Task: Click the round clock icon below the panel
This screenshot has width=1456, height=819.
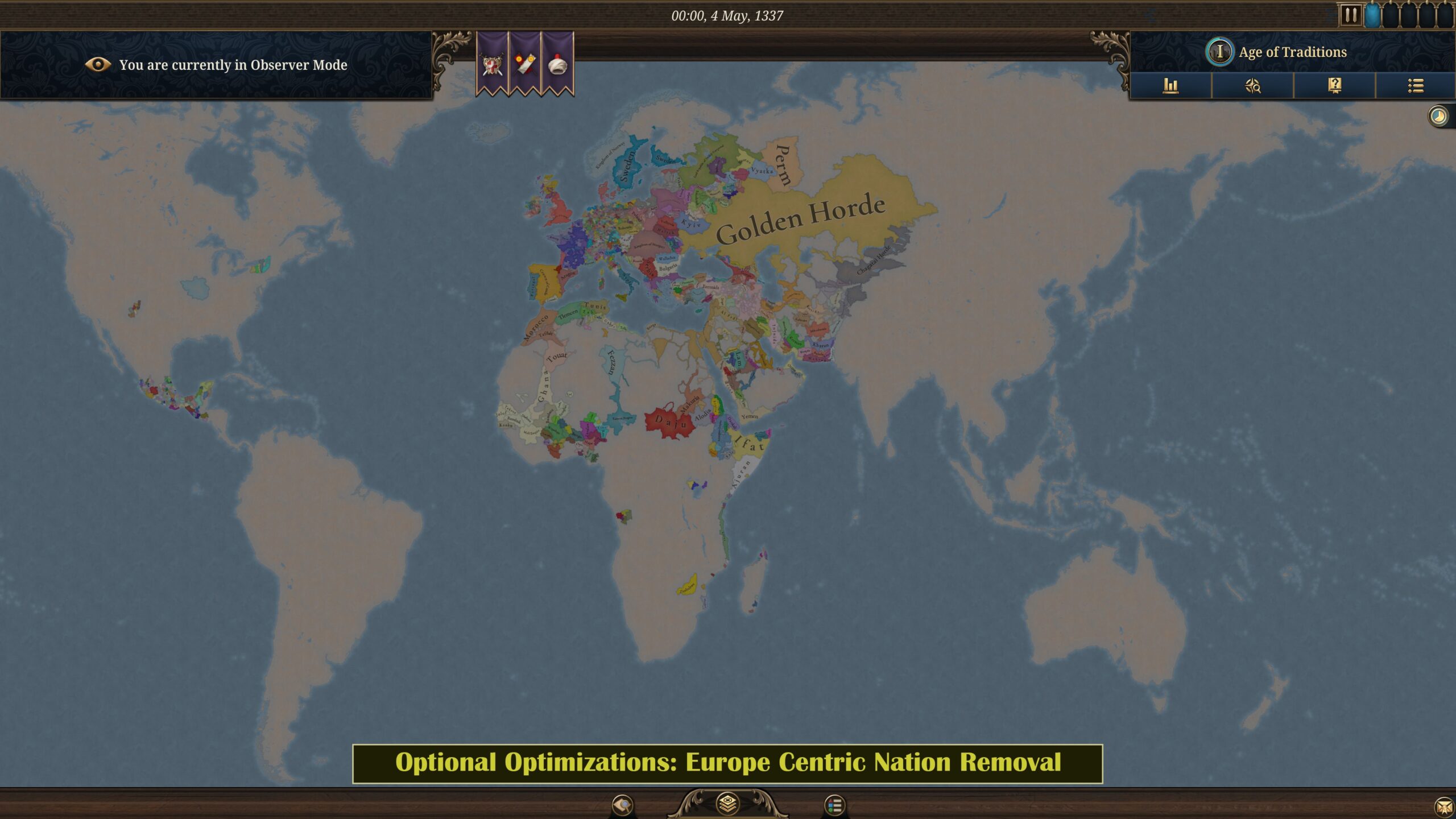Action: click(x=1438, y=117)
